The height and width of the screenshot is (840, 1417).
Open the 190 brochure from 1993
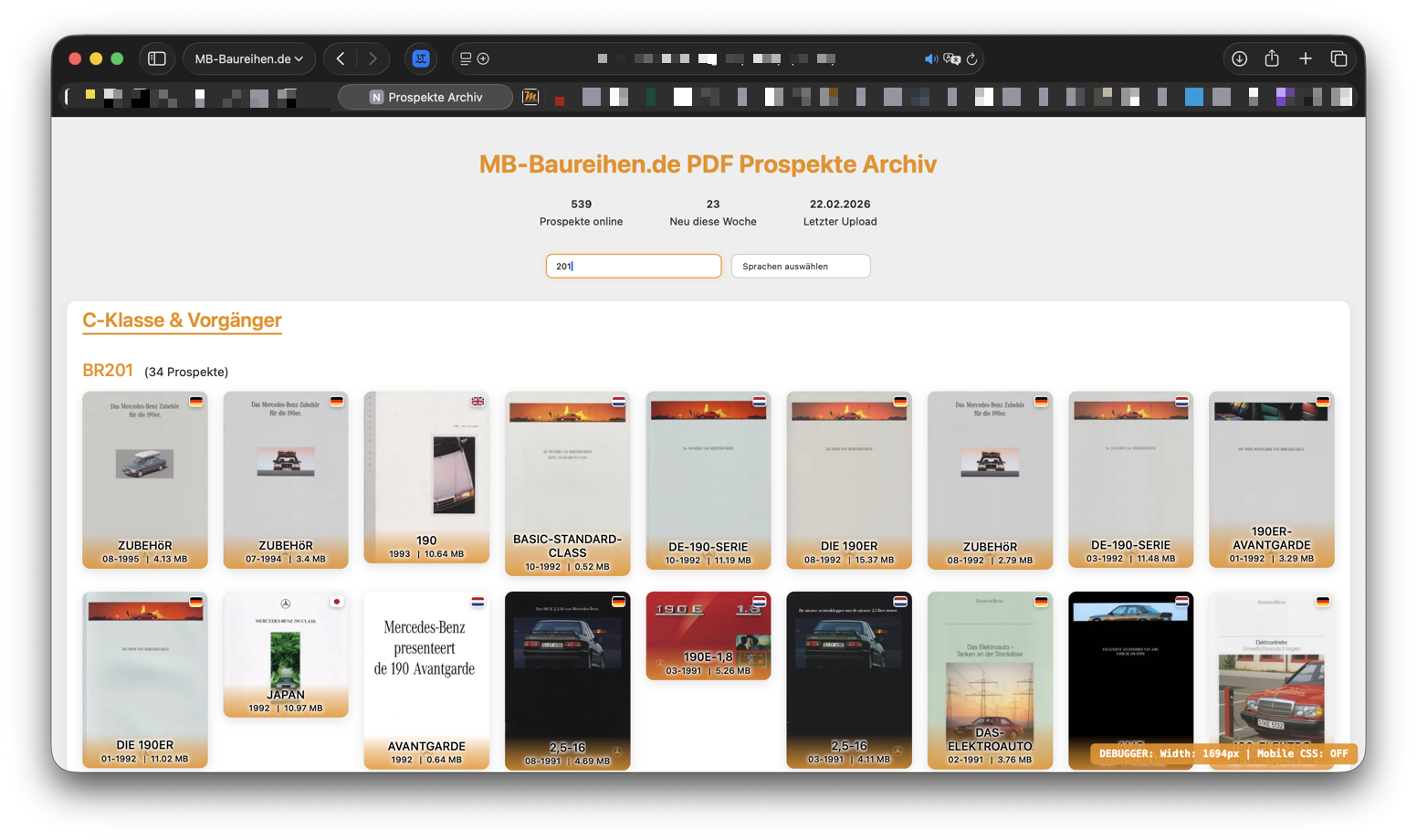pos(426,477)
